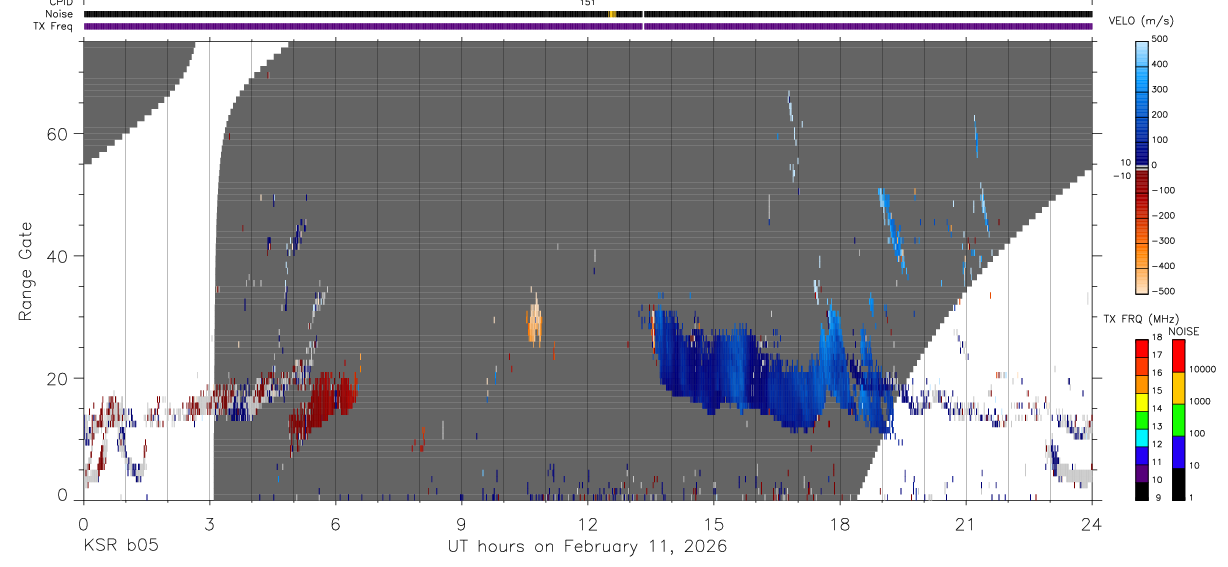Click the purple TX Freq bar at the top
This screenshot has width=1228, height=567.
pyautogui.click(x=587, y=26)
